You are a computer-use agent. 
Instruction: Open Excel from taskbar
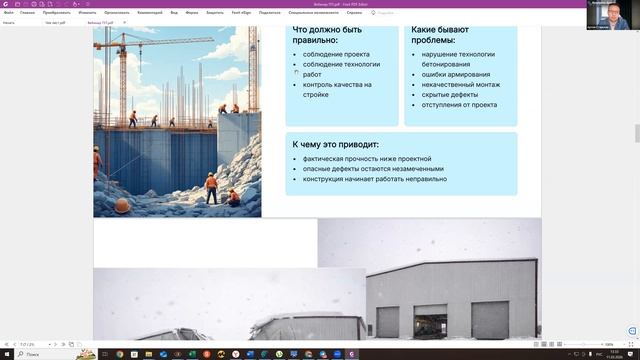pyautogui.click(x=192, y=354)
